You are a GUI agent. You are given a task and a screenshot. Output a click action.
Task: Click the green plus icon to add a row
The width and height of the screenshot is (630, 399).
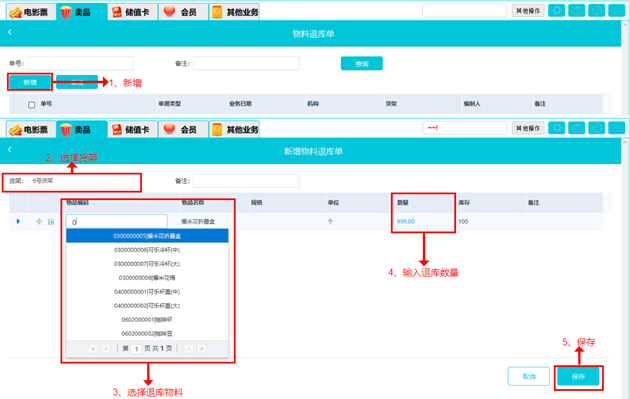click(x=39, y=221)
